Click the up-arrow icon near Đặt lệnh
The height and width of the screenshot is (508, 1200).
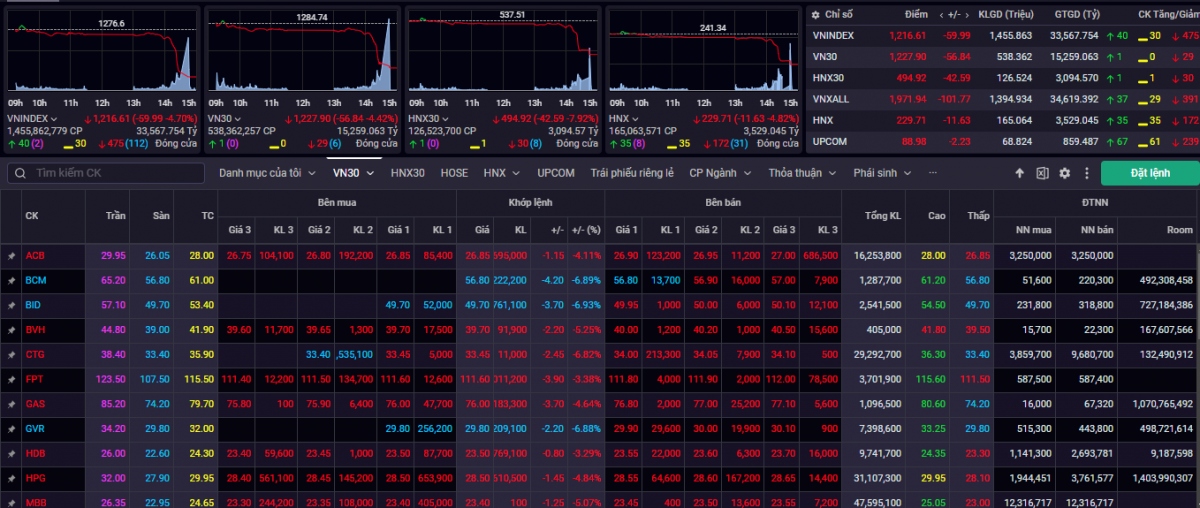1019,173
